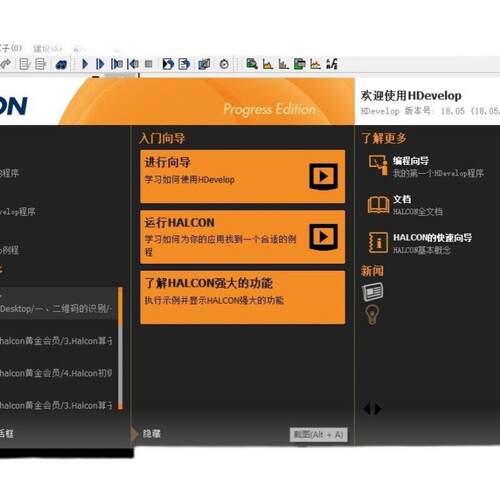
Task: Click the recent files orange scrollbar
Action: click(x=120, y=348)
